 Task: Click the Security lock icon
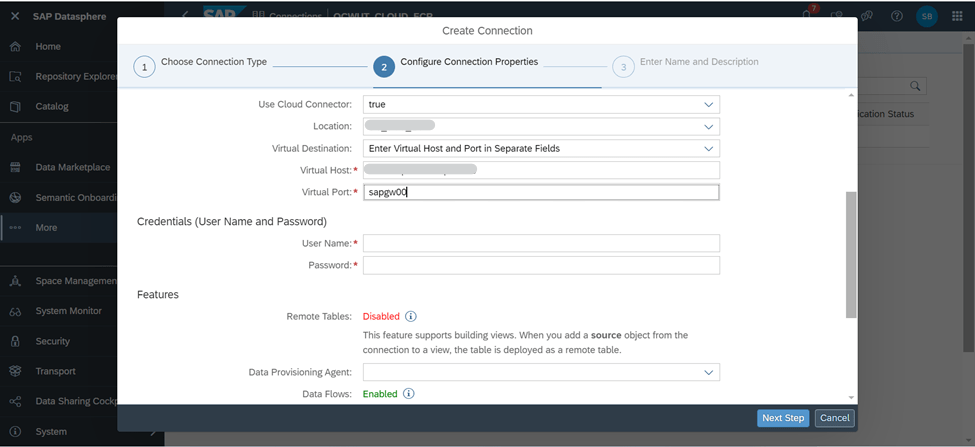pyautogui.click(x=16, y=341)
